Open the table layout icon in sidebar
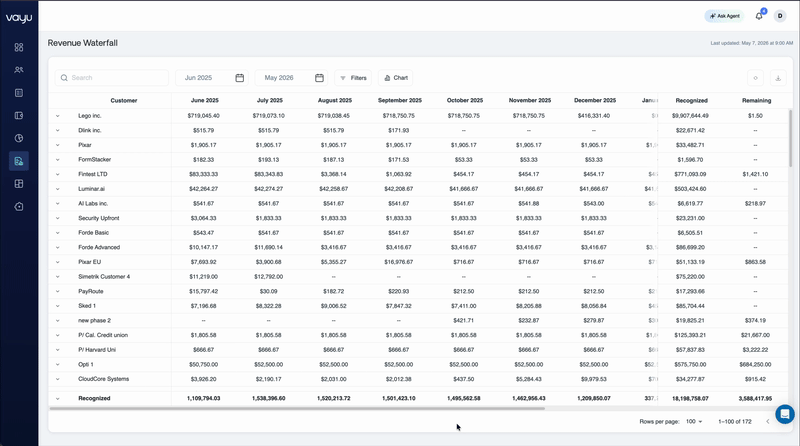This screenshot has width=800, height=446. tap(19, 184)
